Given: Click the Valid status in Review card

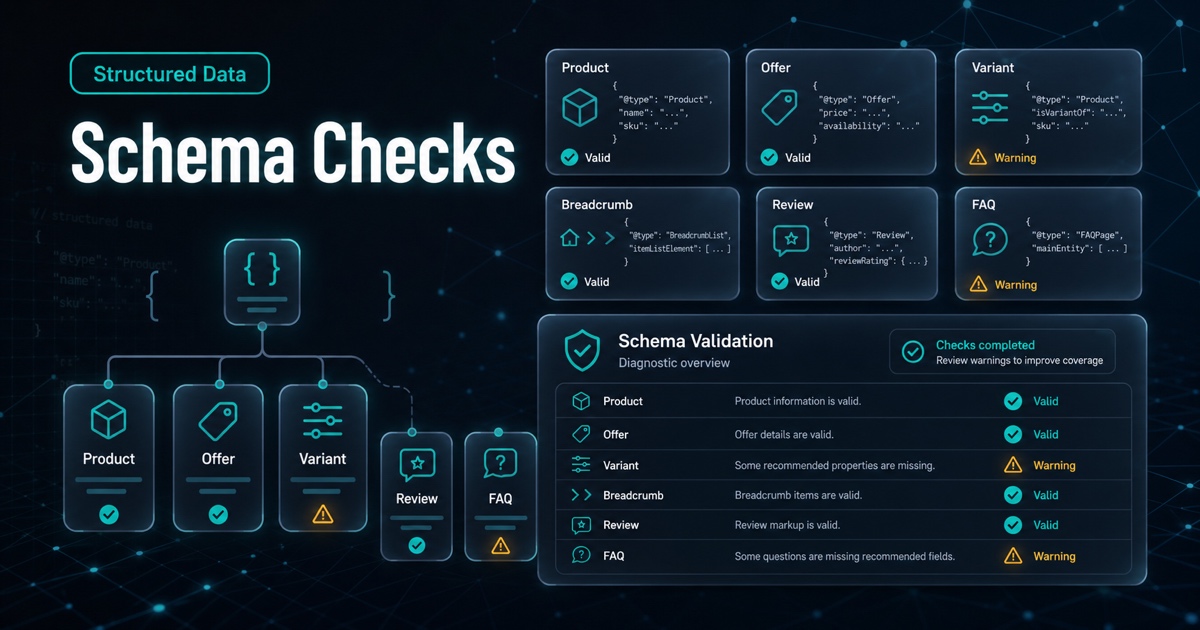Looking at the screenshot, I should click(x=796, y=282).
